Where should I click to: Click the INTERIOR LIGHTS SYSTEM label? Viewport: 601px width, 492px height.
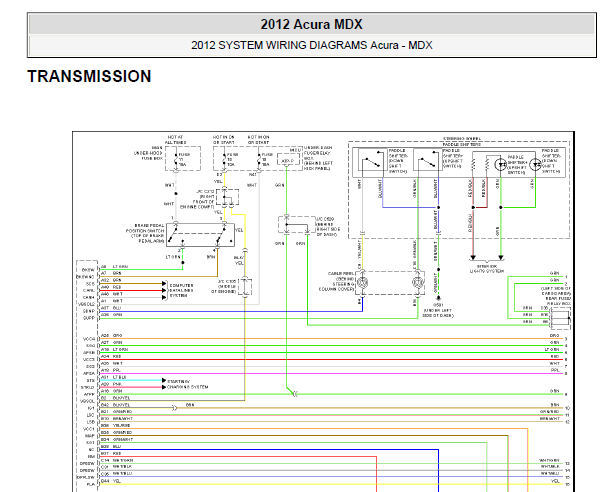pos(487,269)
